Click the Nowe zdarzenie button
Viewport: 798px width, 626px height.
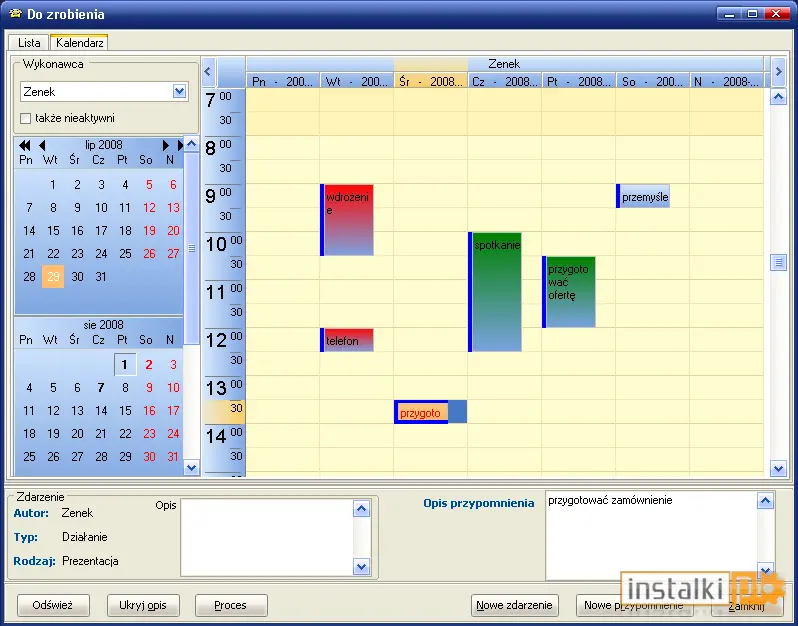coord(515,605)
